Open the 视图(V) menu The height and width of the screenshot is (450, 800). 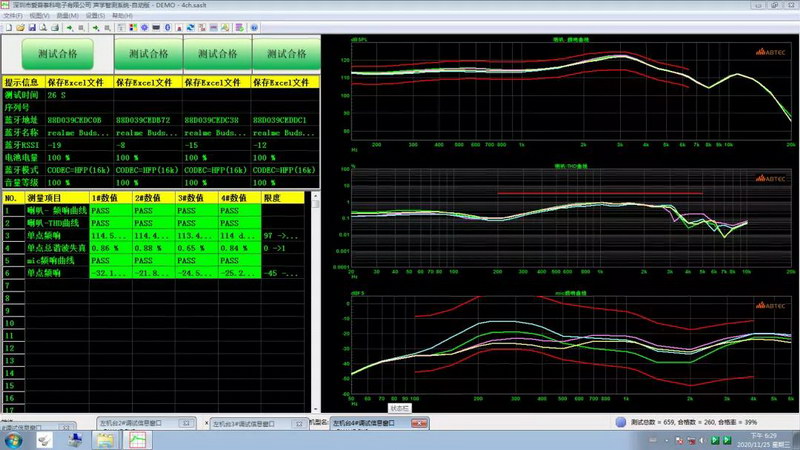point(39,16)
